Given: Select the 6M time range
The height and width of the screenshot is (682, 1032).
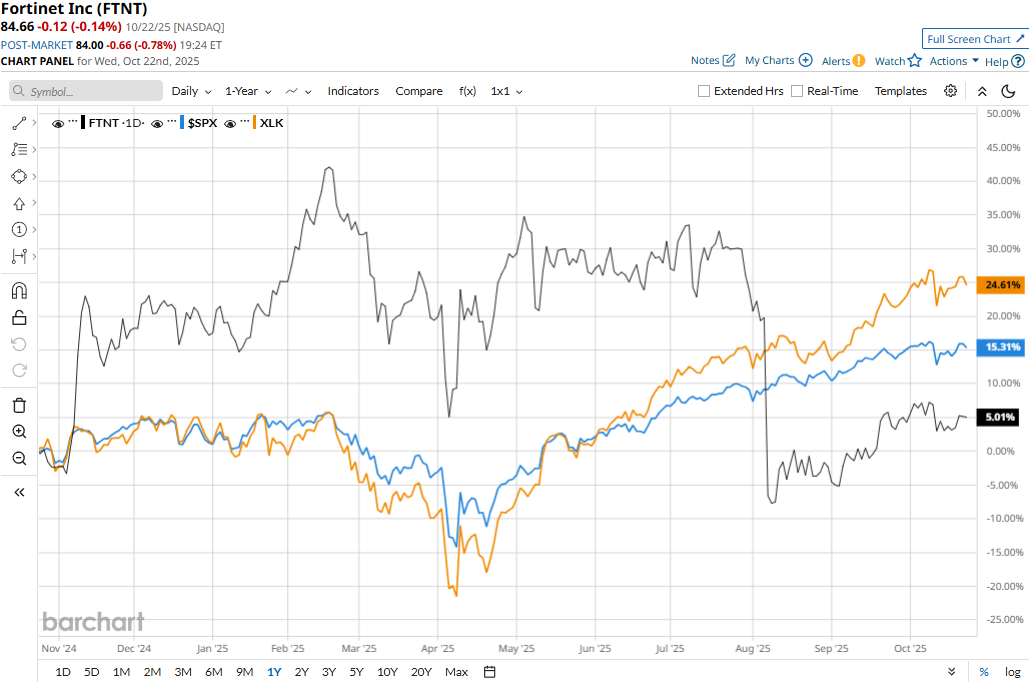Looking at the screenshot, I should tap(214, 671).
